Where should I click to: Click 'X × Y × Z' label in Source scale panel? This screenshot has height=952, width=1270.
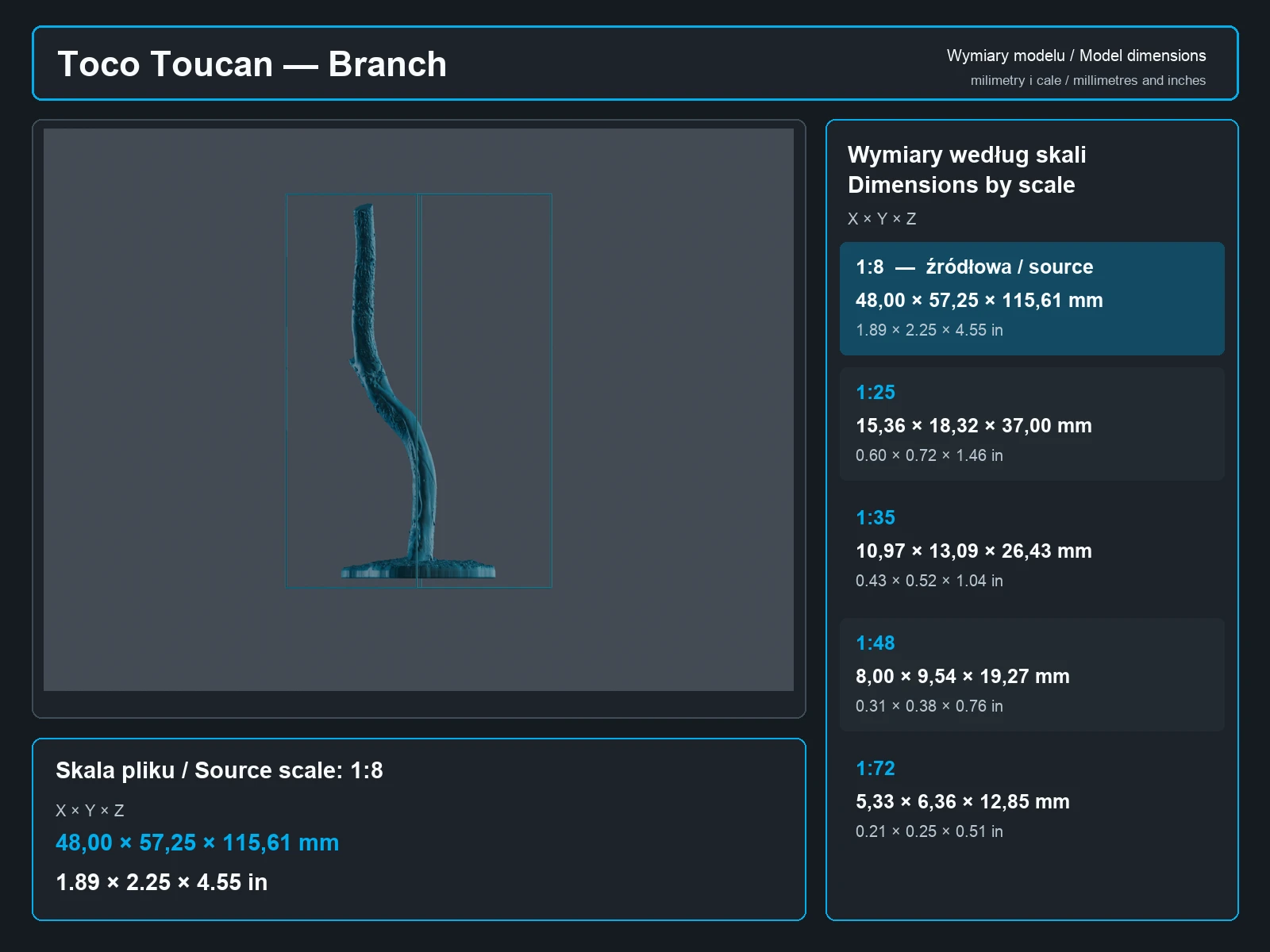90,811
